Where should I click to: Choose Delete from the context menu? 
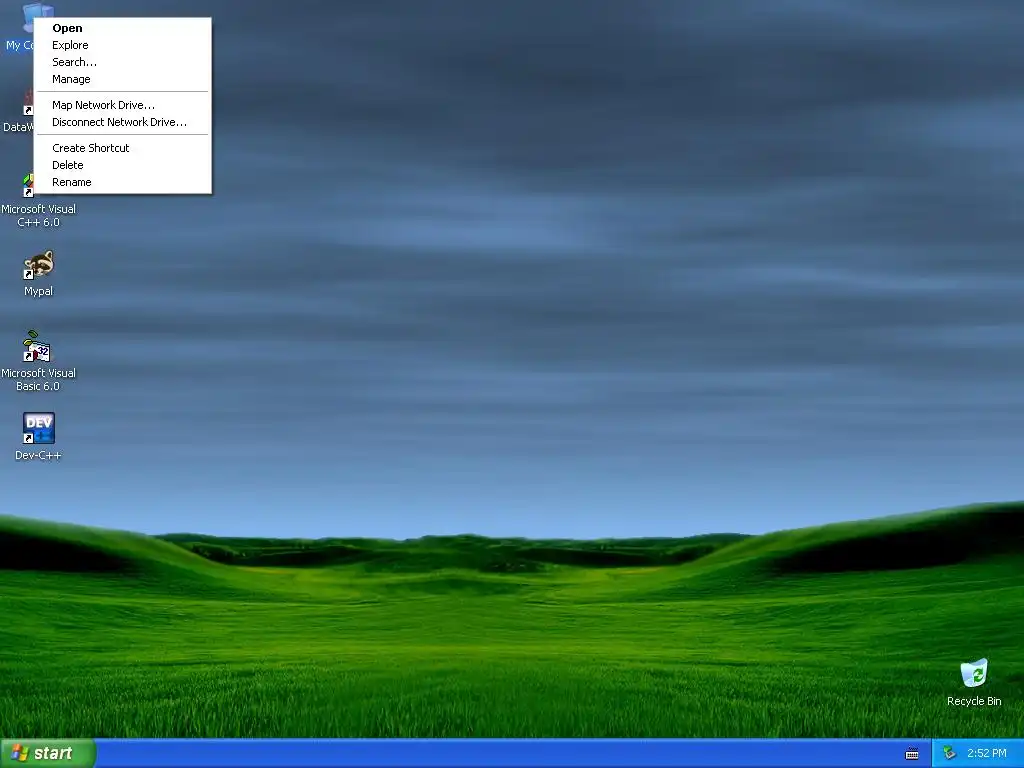[122, 165]
